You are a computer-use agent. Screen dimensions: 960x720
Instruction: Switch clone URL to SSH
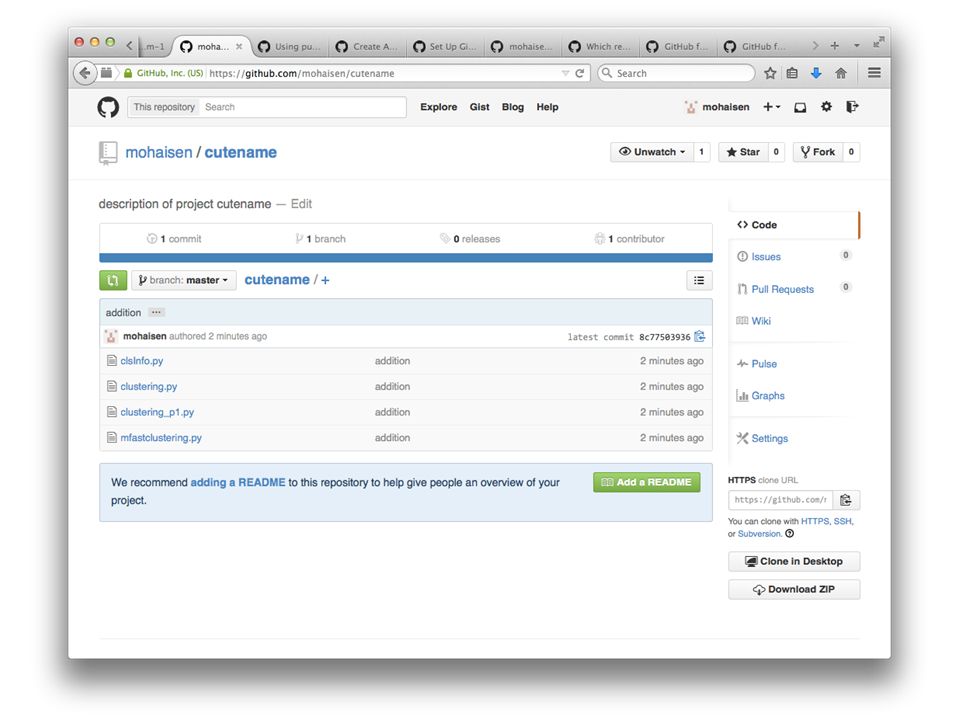(x=842, y=521)
